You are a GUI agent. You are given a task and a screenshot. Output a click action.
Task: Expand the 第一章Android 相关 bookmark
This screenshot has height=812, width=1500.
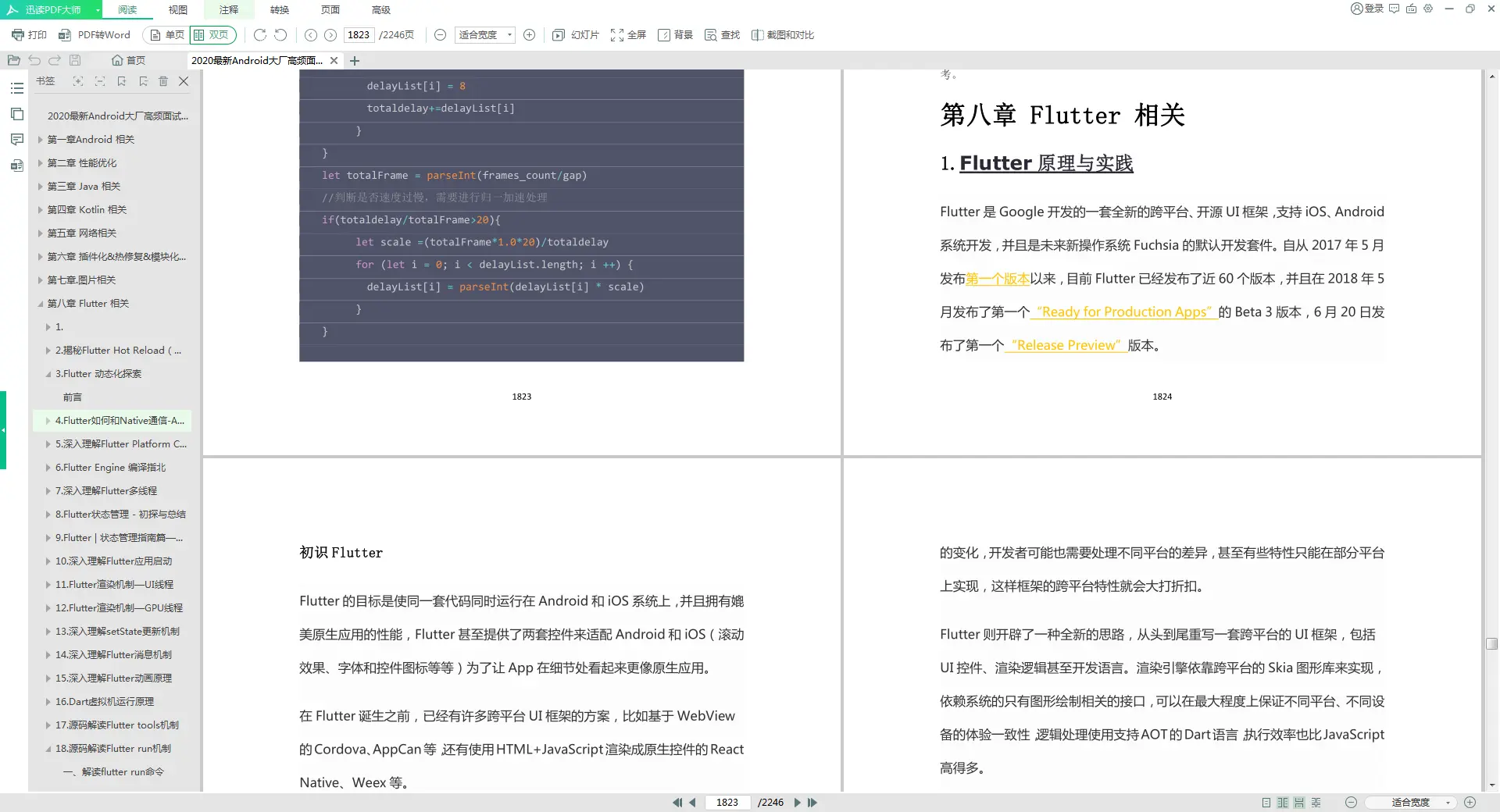[x=39, y=139]
